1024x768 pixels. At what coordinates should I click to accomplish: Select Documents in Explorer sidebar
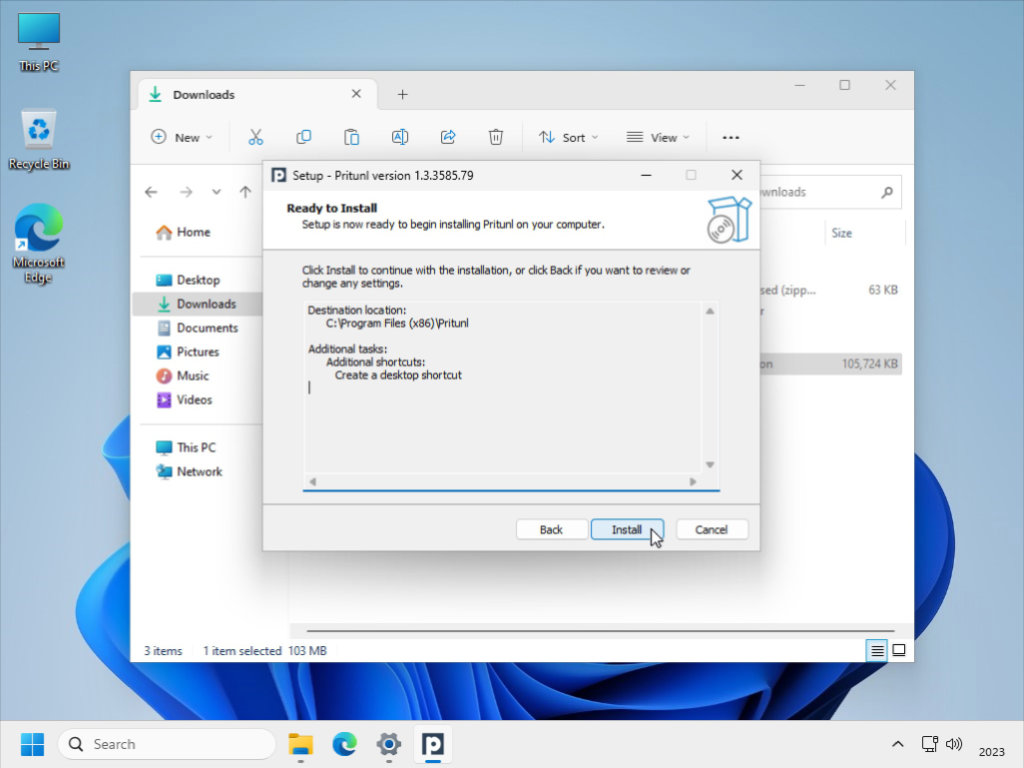click(x=198, y=328)
